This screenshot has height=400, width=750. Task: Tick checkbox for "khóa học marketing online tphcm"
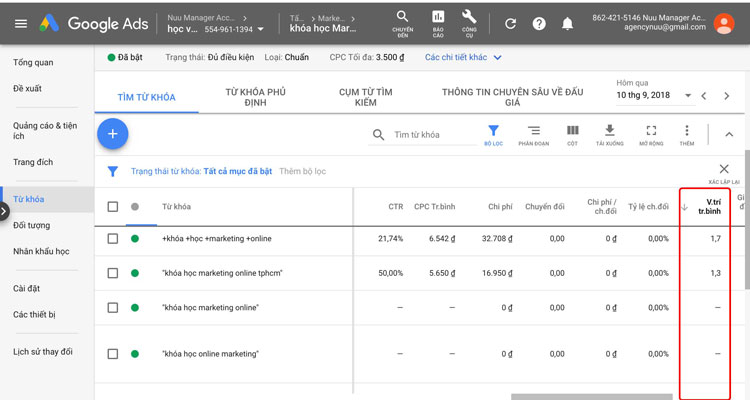tap(112, 273)
